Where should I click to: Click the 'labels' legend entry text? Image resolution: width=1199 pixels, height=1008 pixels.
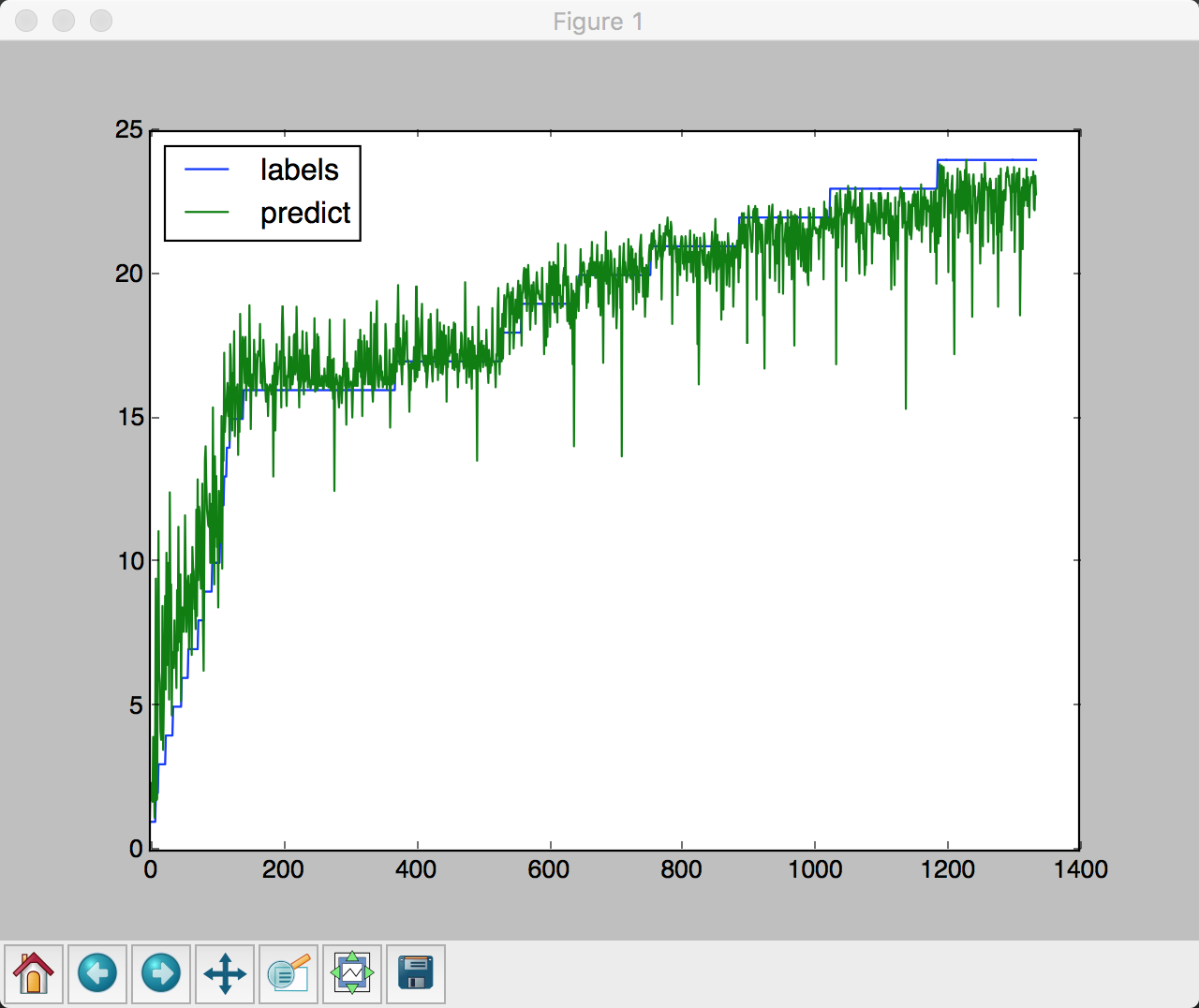pos(299,170)
